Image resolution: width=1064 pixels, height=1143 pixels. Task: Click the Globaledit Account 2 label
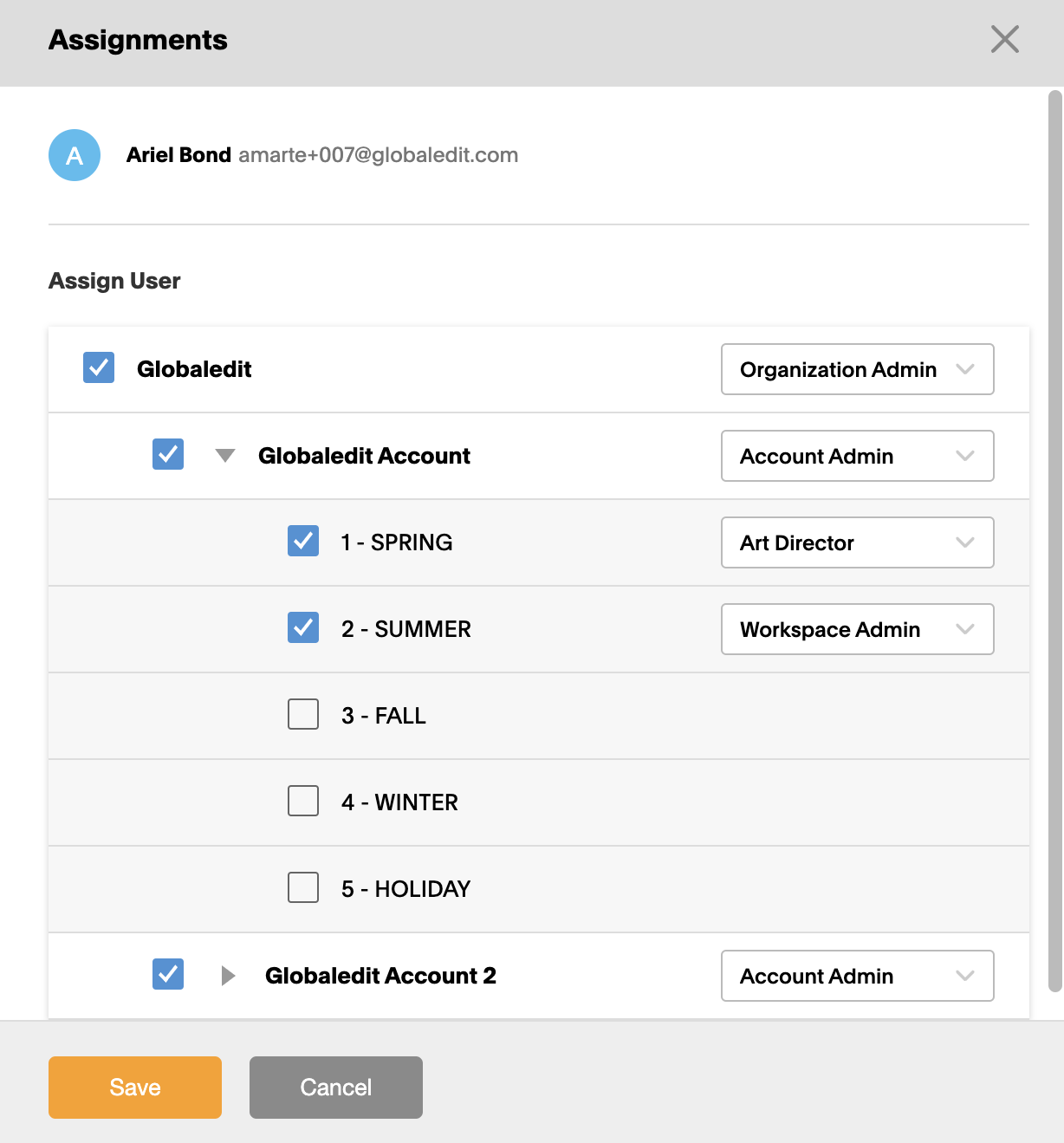point(380,976)
